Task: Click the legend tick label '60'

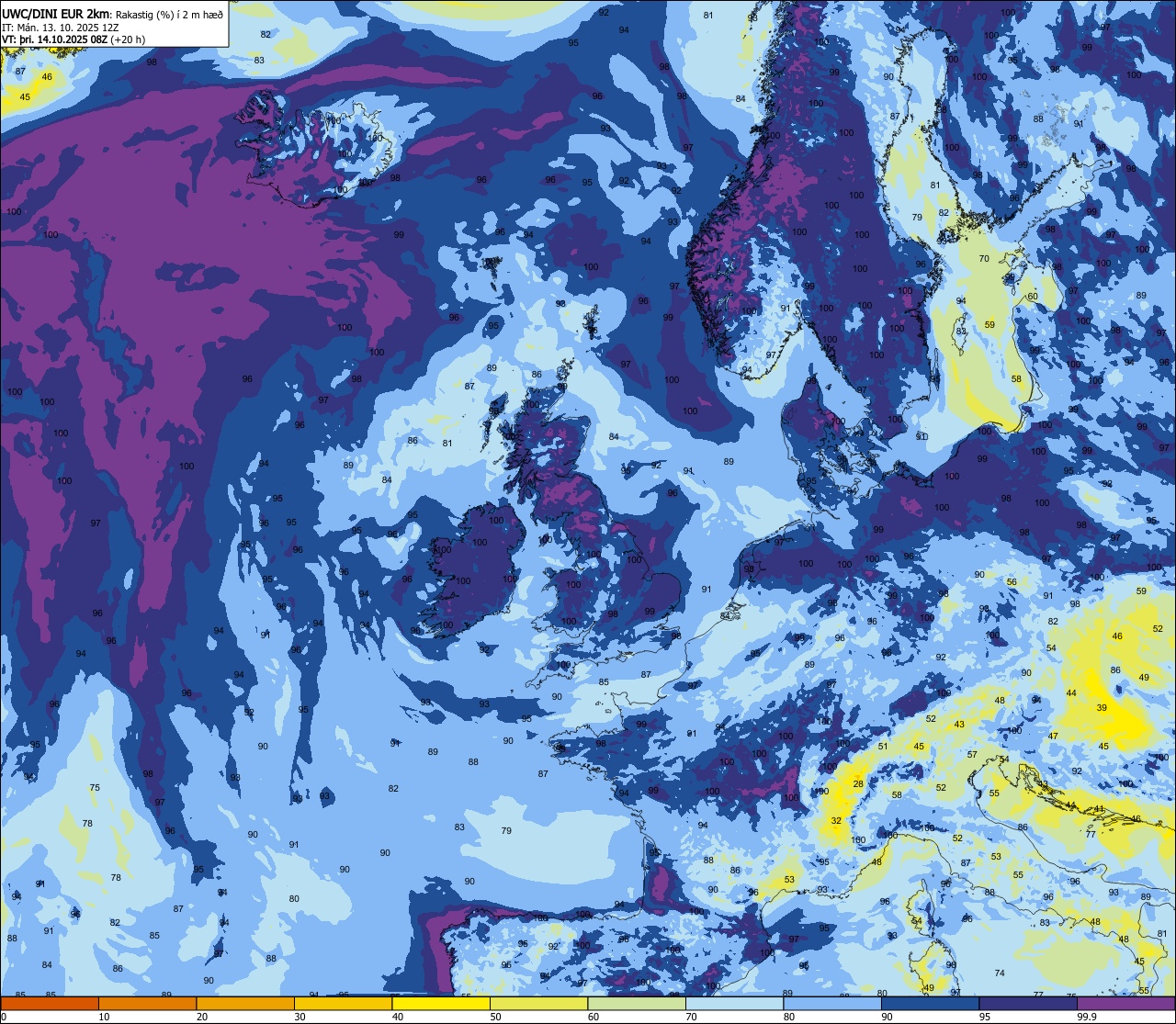Action: pos(594,1017)
